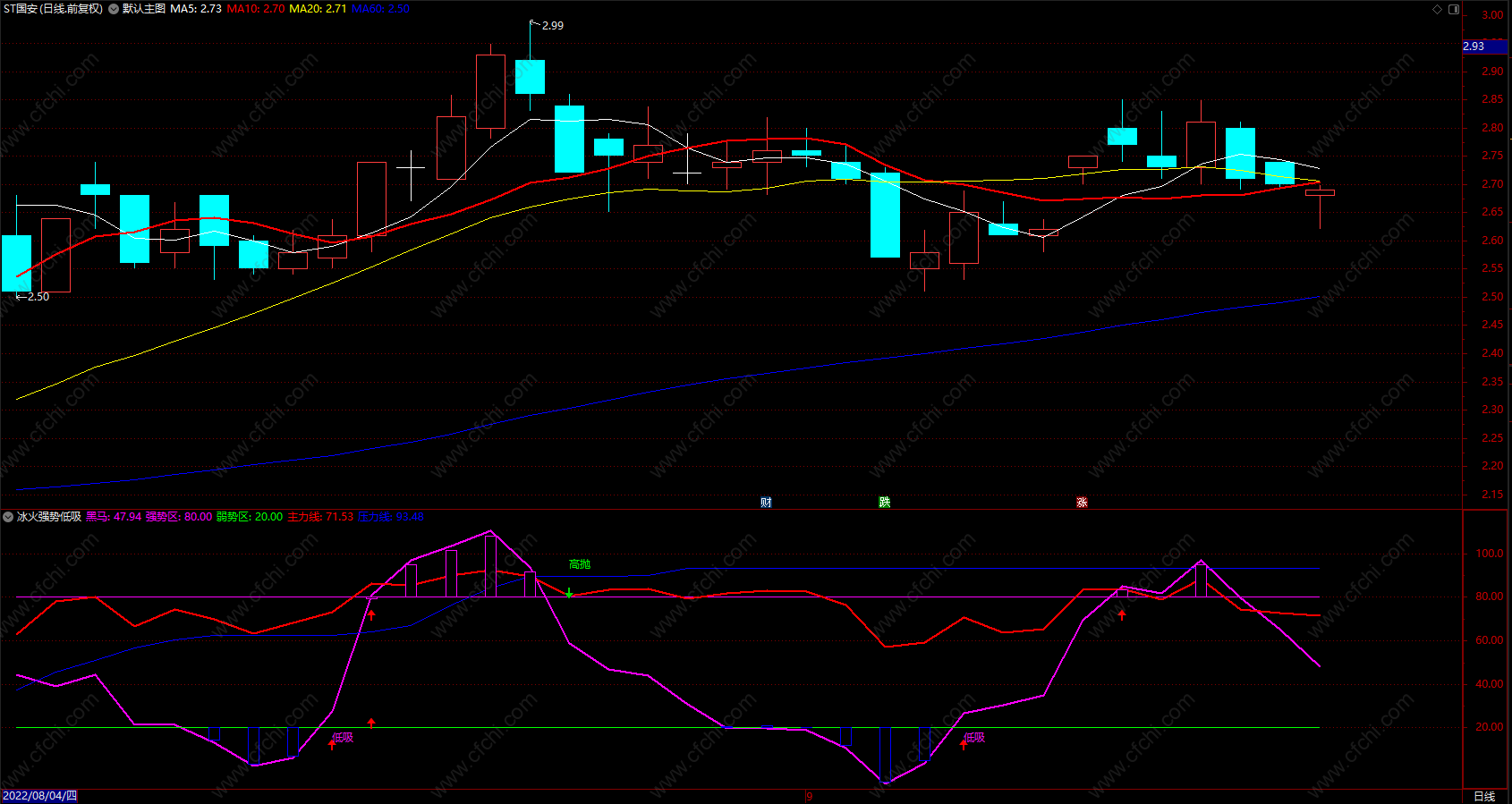Click the second 低吸 buy signal label

[x=974, y=738]
